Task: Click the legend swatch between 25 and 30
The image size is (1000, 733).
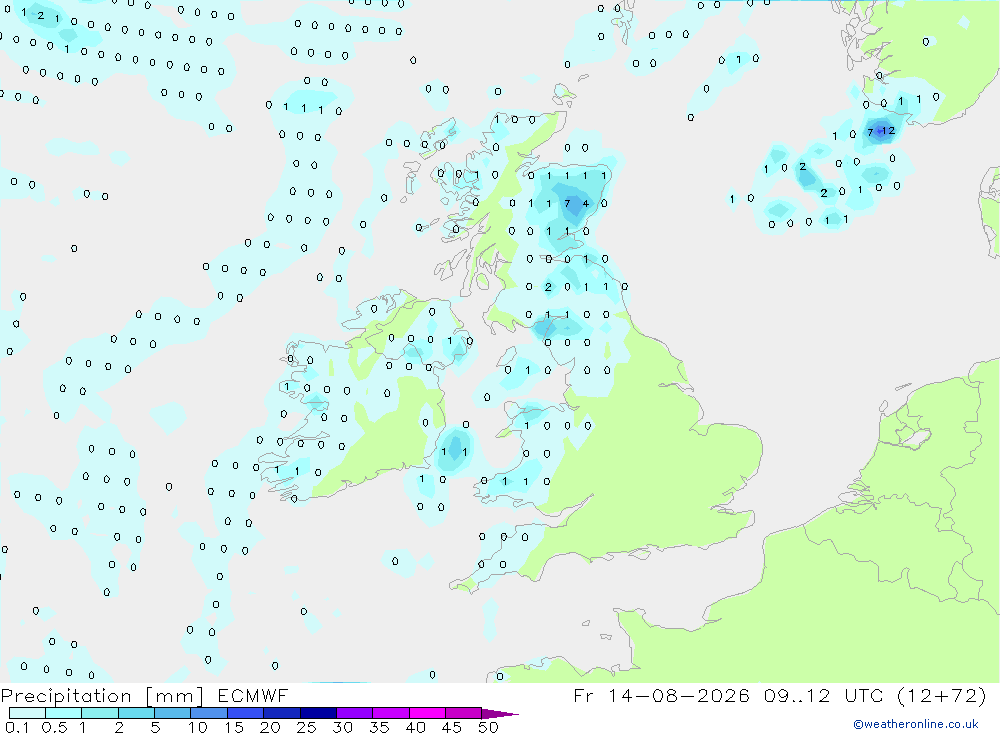Action: click(x=318, y=713)
